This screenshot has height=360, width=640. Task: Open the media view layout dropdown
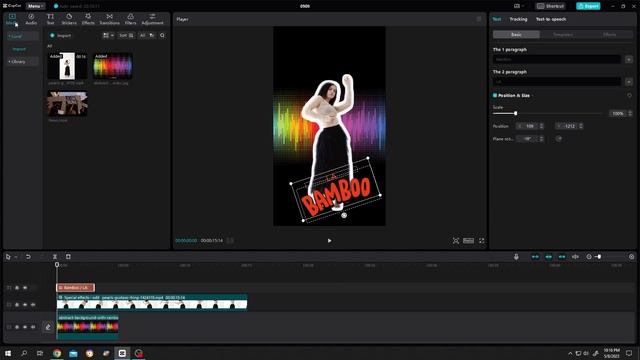click(108, 36)
